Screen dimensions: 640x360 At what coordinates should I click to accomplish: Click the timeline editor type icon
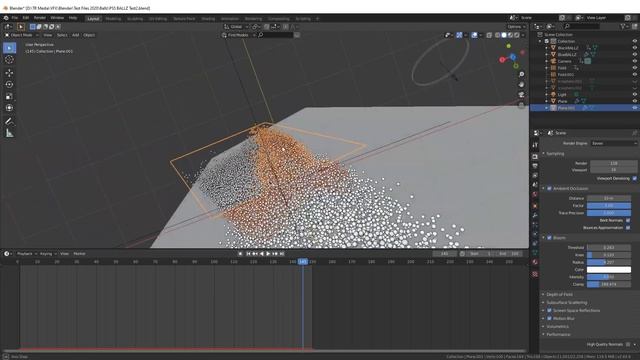8,254
